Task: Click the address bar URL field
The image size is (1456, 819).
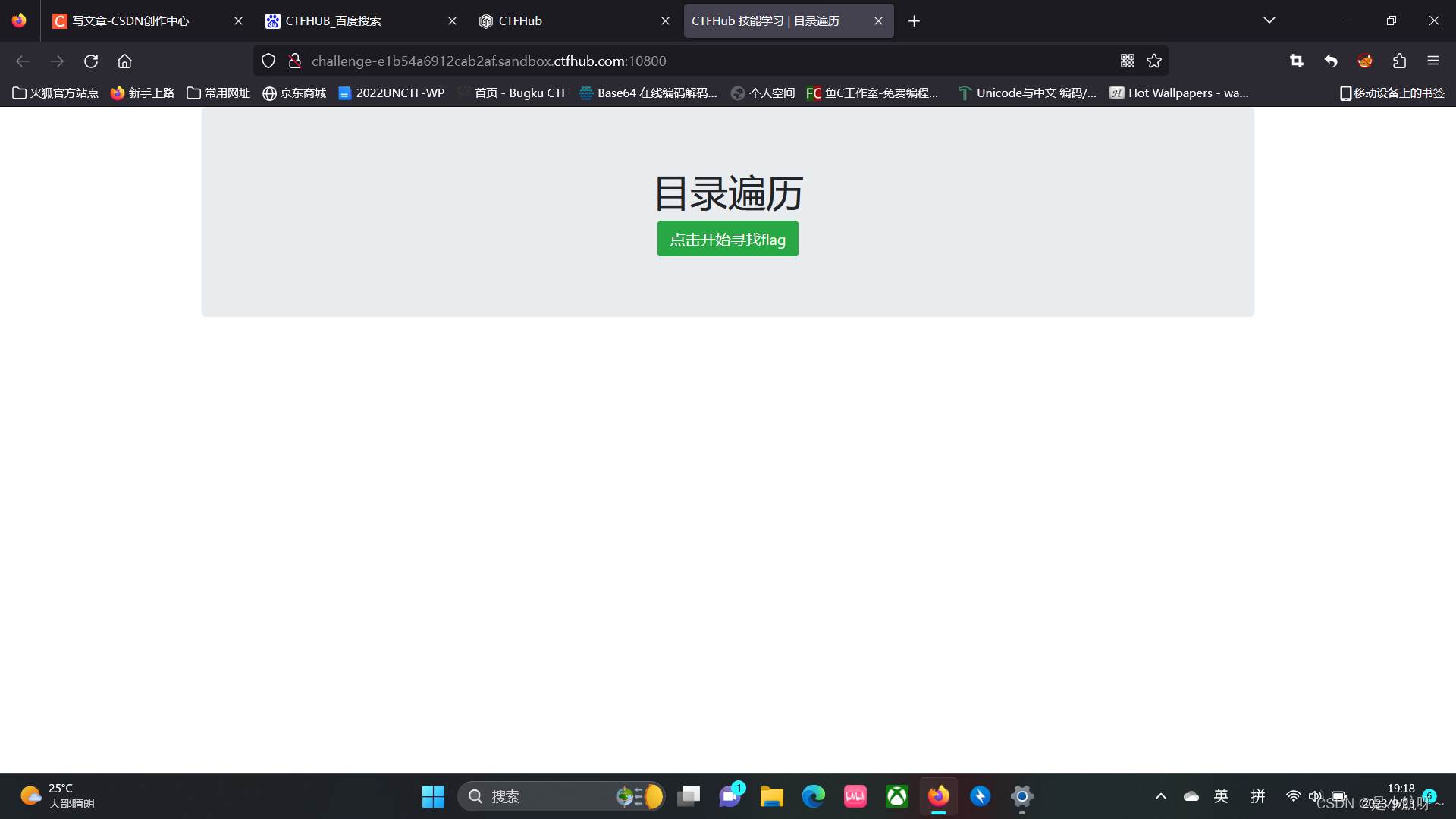Action: click(531, 61)
